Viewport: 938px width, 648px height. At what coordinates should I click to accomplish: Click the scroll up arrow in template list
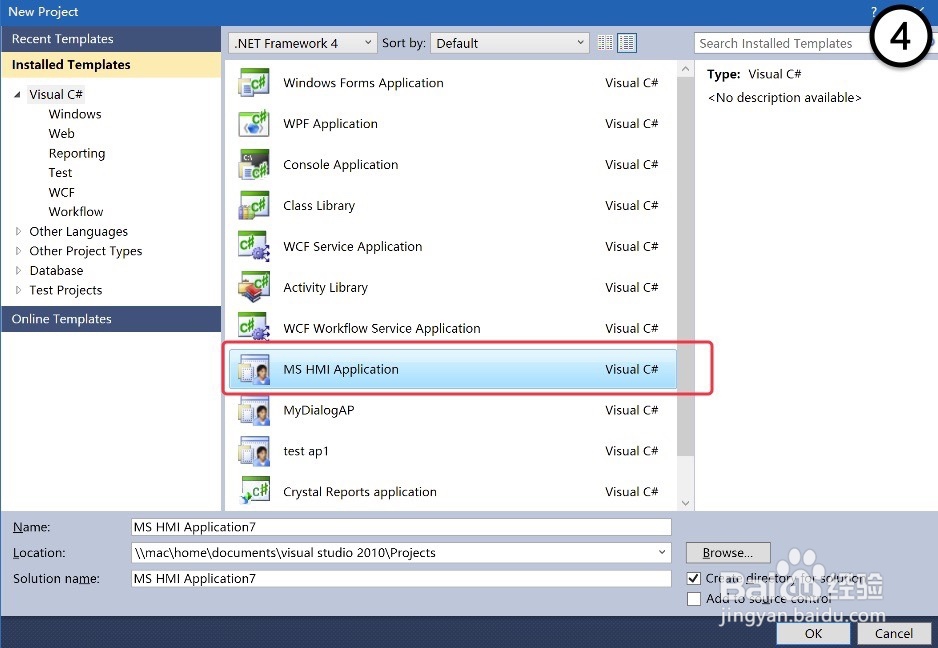686,69
